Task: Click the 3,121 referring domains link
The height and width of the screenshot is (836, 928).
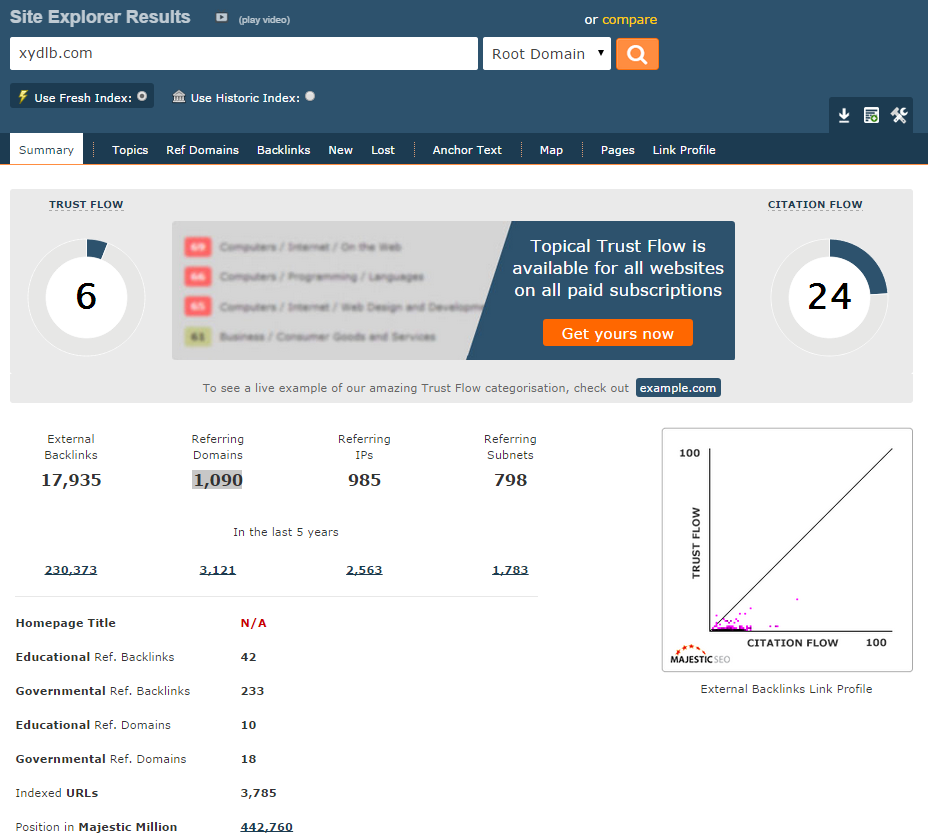Action: [217, 570]
